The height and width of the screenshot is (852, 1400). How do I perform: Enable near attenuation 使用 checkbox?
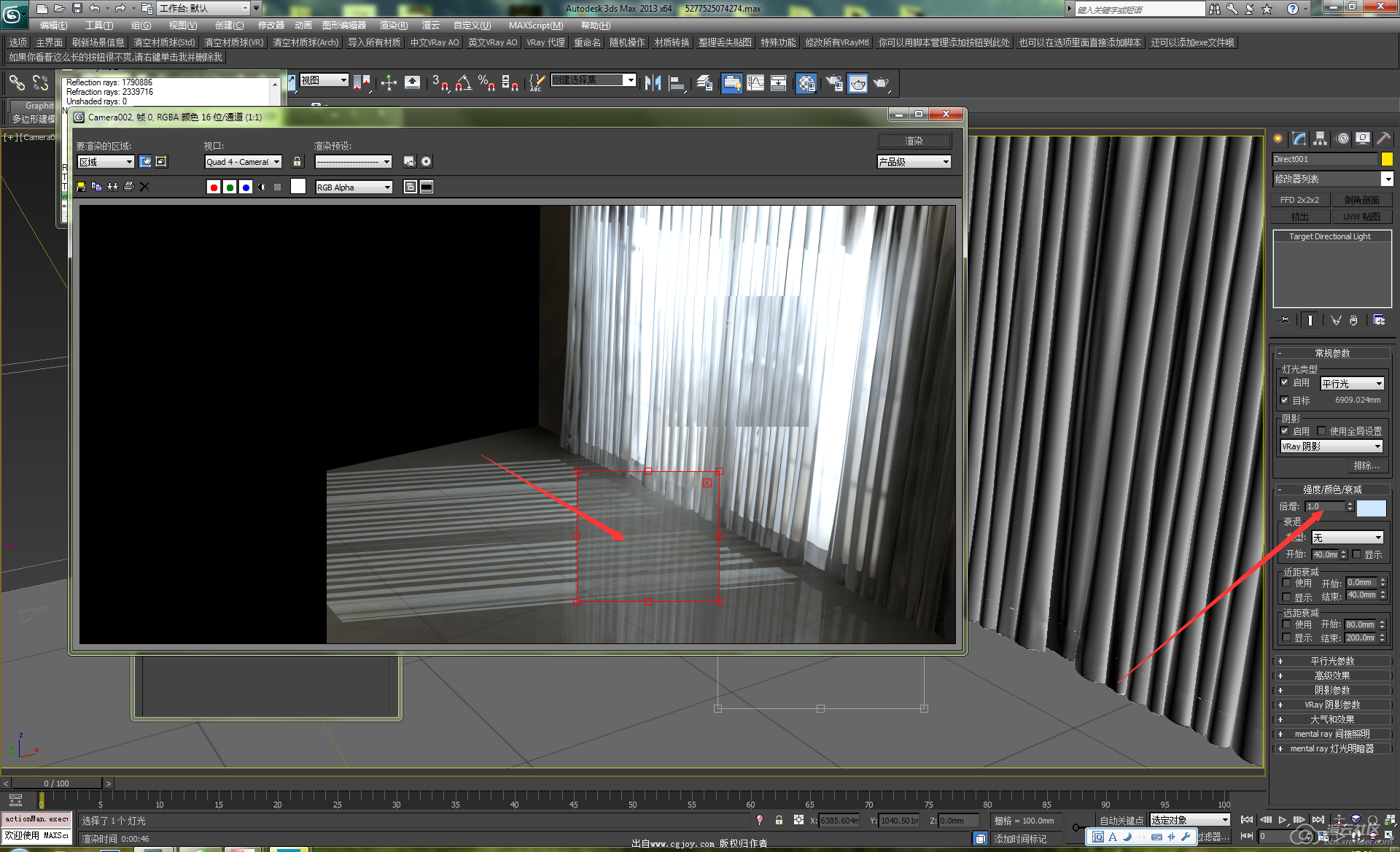coord(1286,582)
